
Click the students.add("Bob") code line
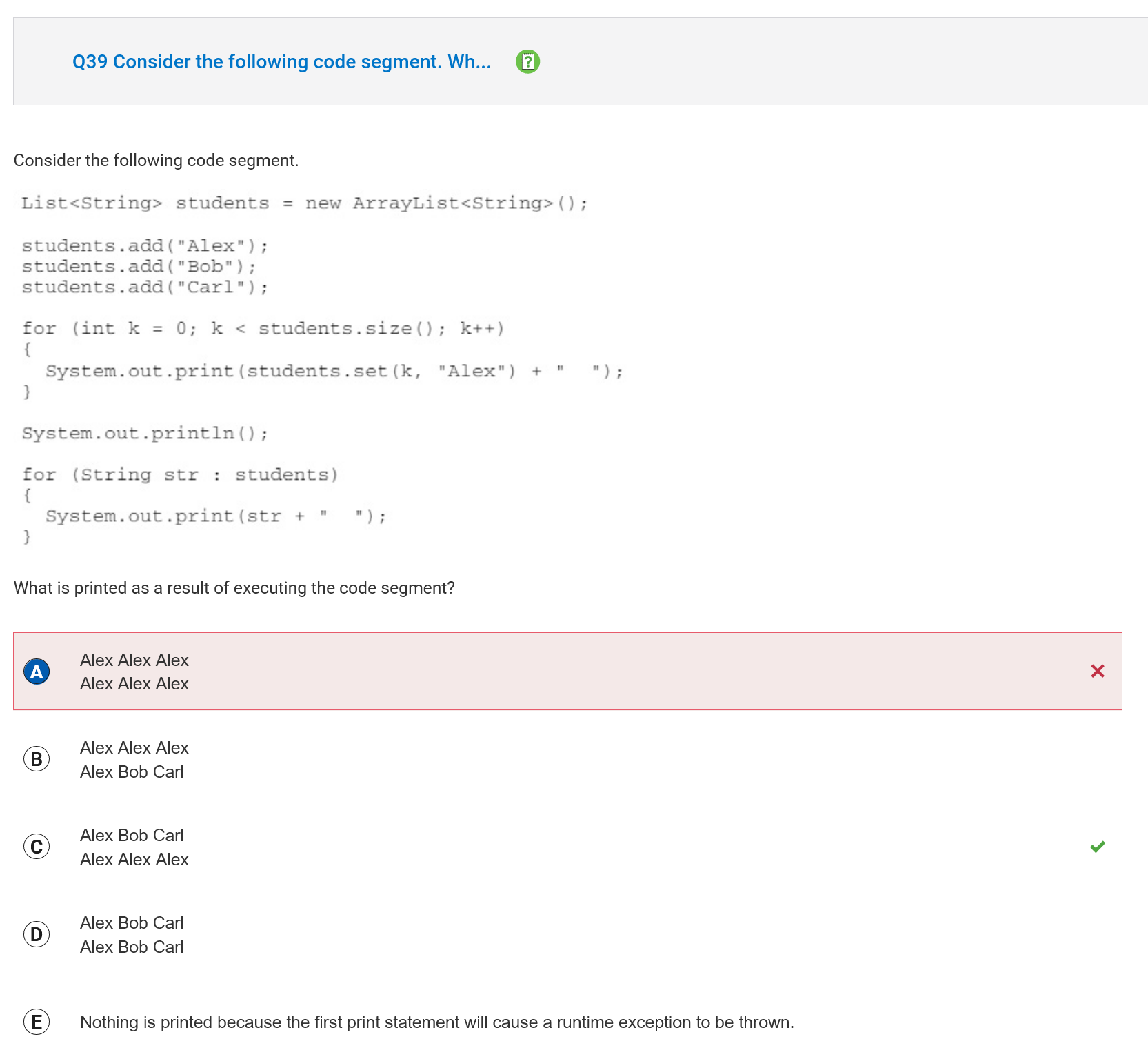click(139, 267)
